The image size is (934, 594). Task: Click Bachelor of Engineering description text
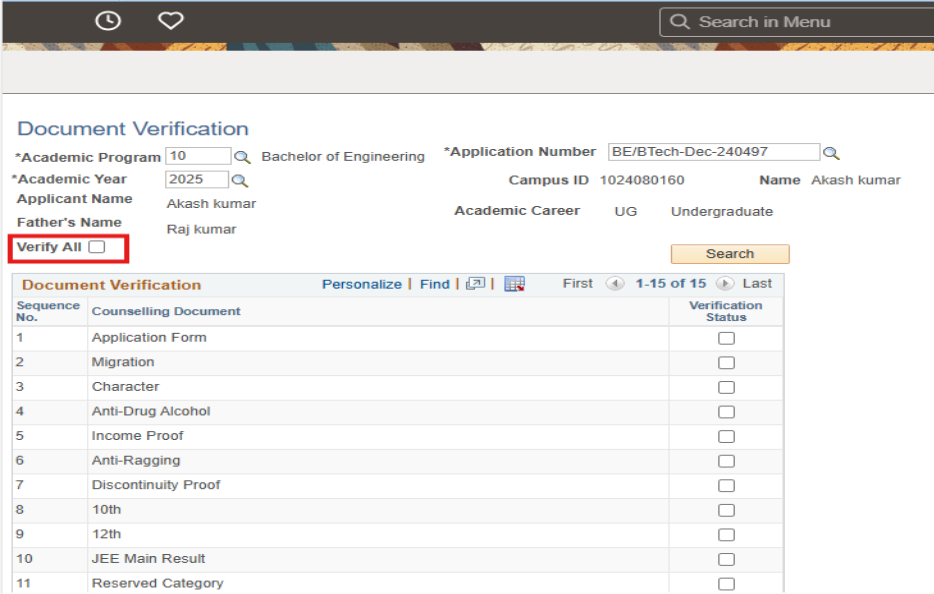click(x=343, y=157)
